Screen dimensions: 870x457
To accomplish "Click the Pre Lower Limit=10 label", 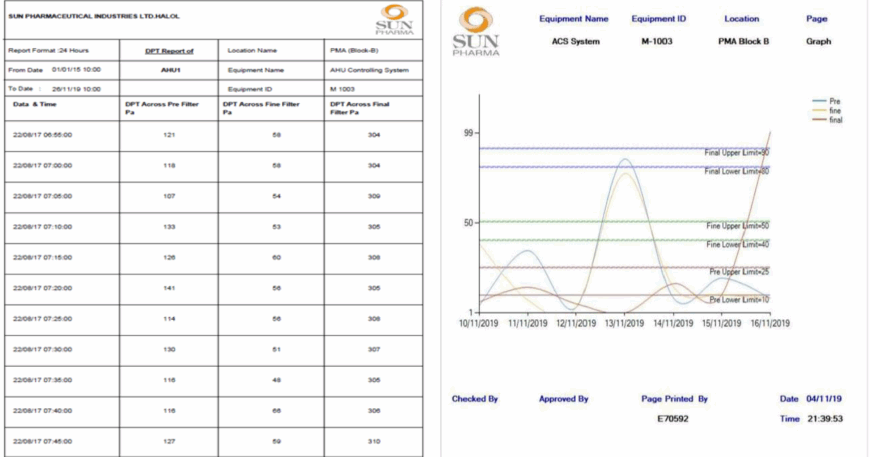I will (739, 300).
